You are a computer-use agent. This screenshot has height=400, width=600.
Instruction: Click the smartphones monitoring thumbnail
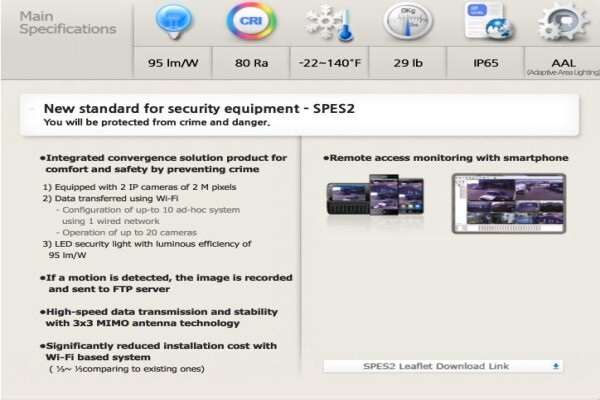375,195
